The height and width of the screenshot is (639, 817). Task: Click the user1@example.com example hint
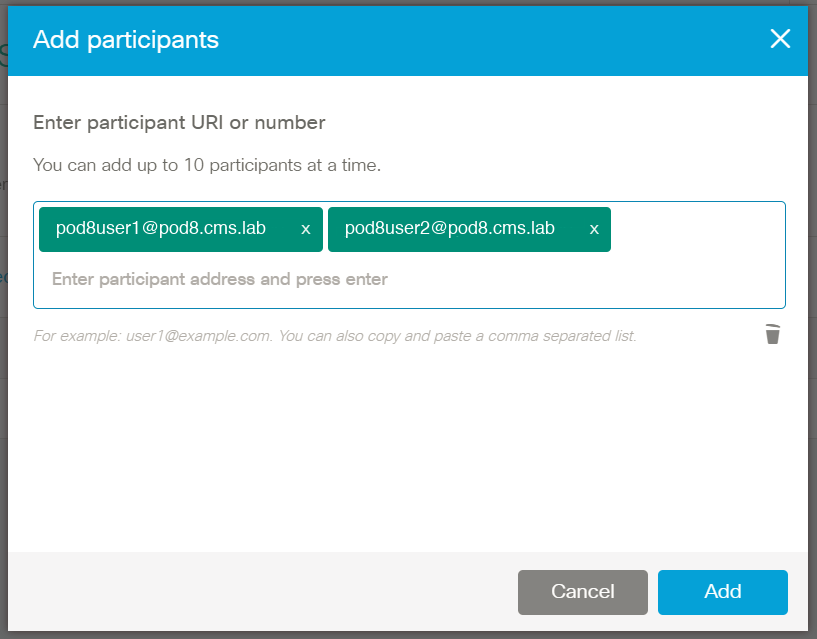[198, 336]
